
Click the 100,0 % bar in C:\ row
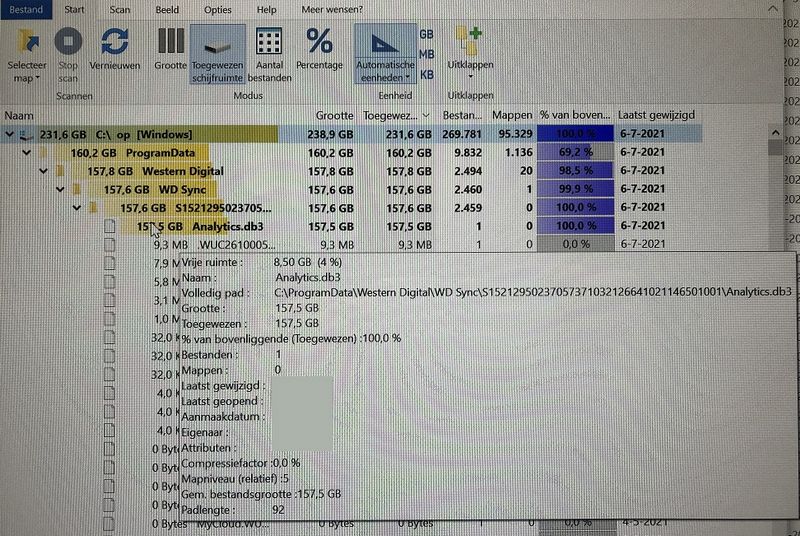click(x=576, y=134)
